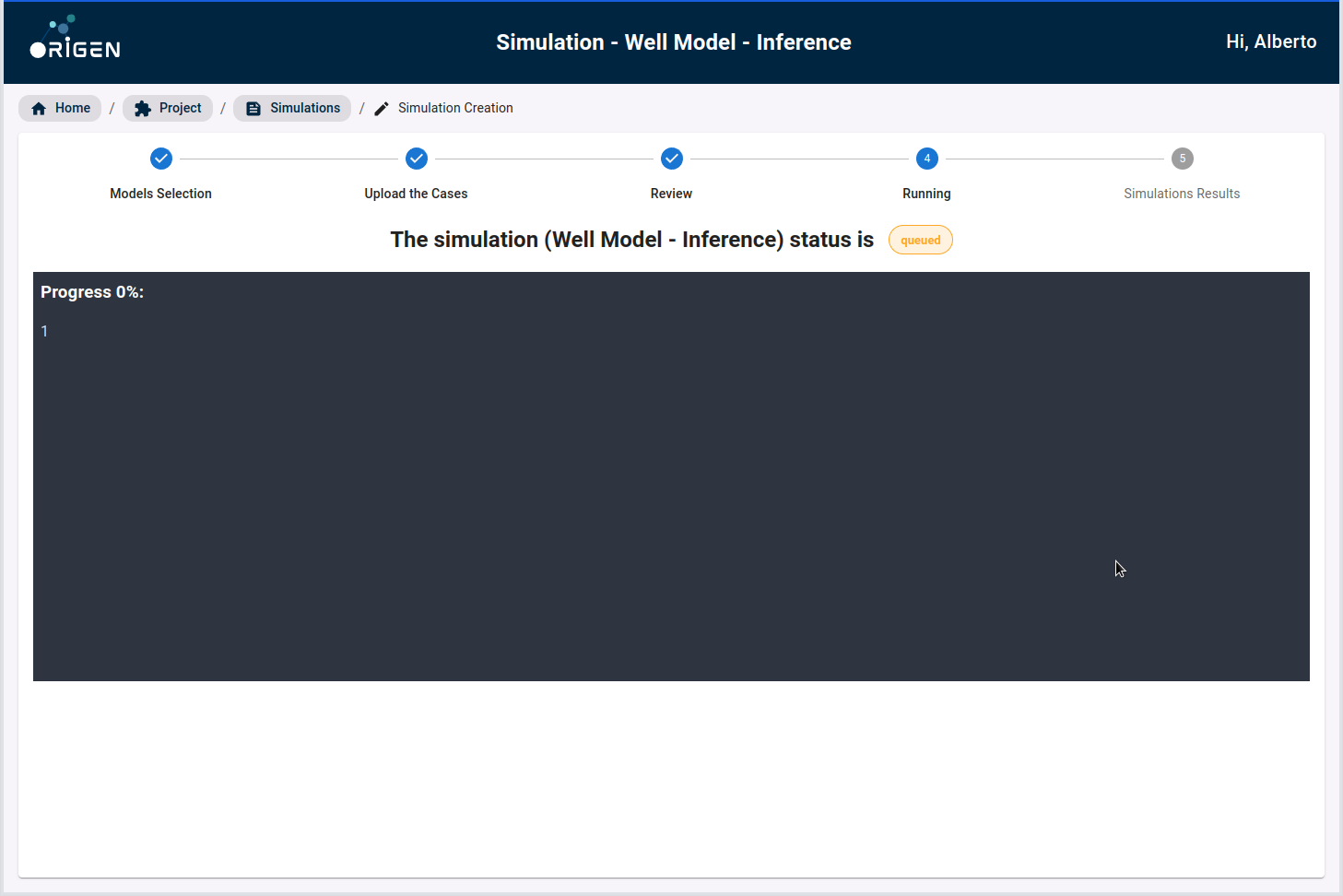Screen dimensions: 1343x896
Task: Click the simulation status heading text
Action: [632, 240]
